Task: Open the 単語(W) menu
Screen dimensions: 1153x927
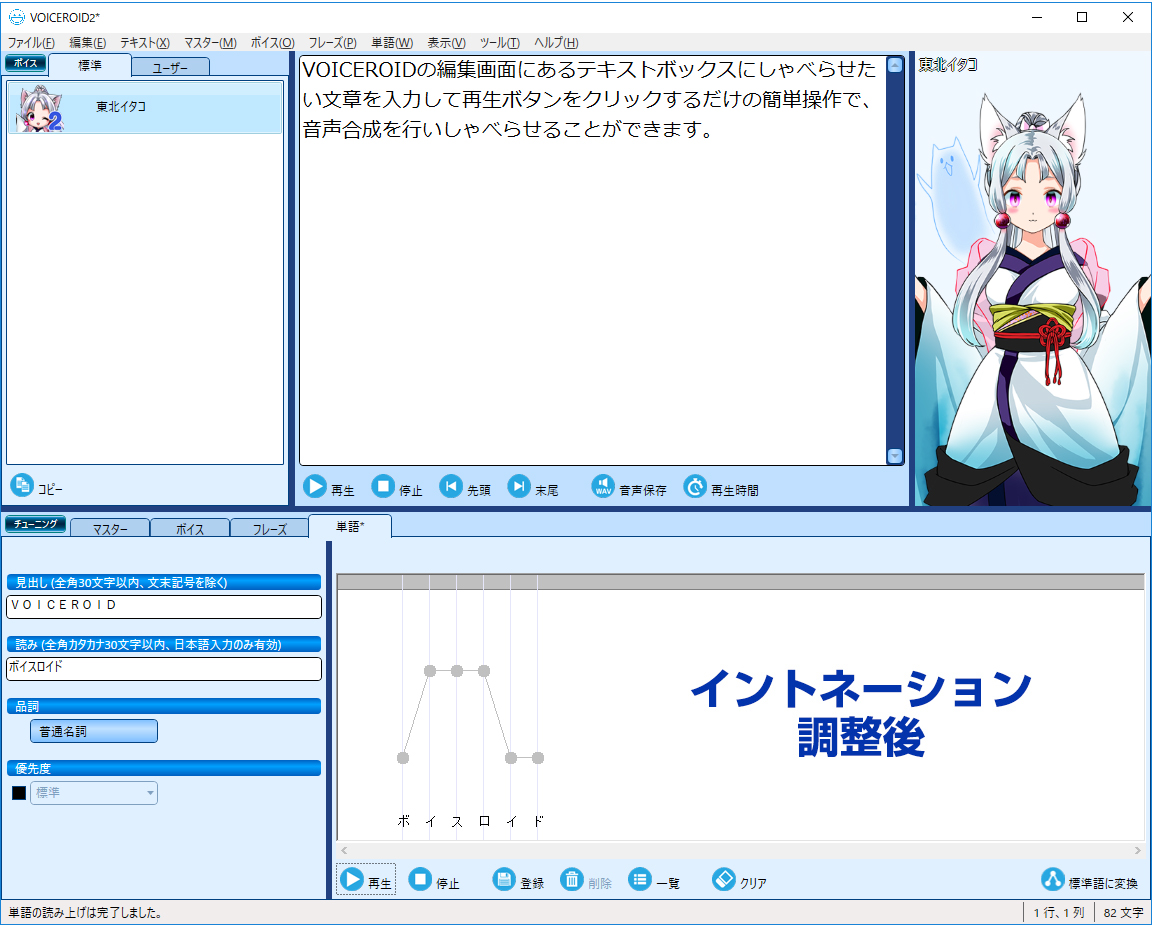Action: [x=392, y=43]
